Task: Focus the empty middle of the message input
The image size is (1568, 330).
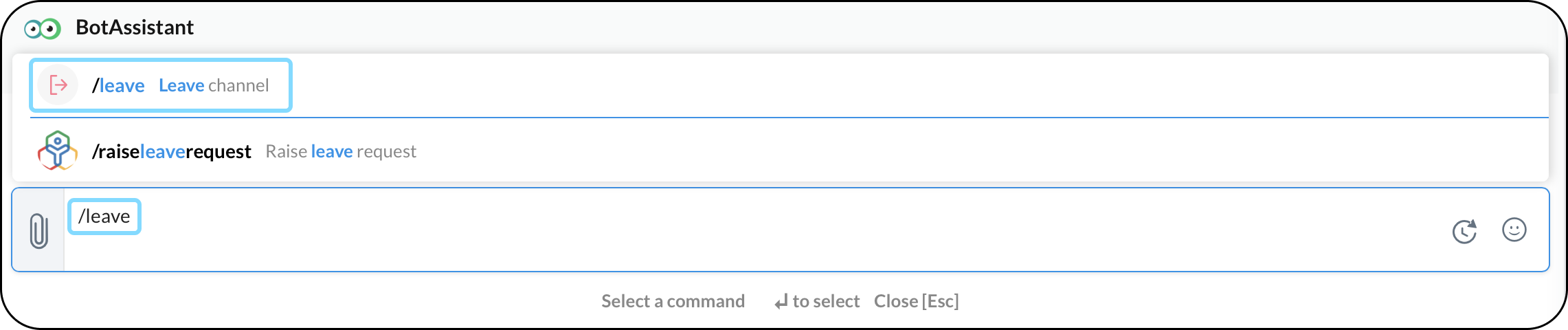Action: [x=756, y=230]
